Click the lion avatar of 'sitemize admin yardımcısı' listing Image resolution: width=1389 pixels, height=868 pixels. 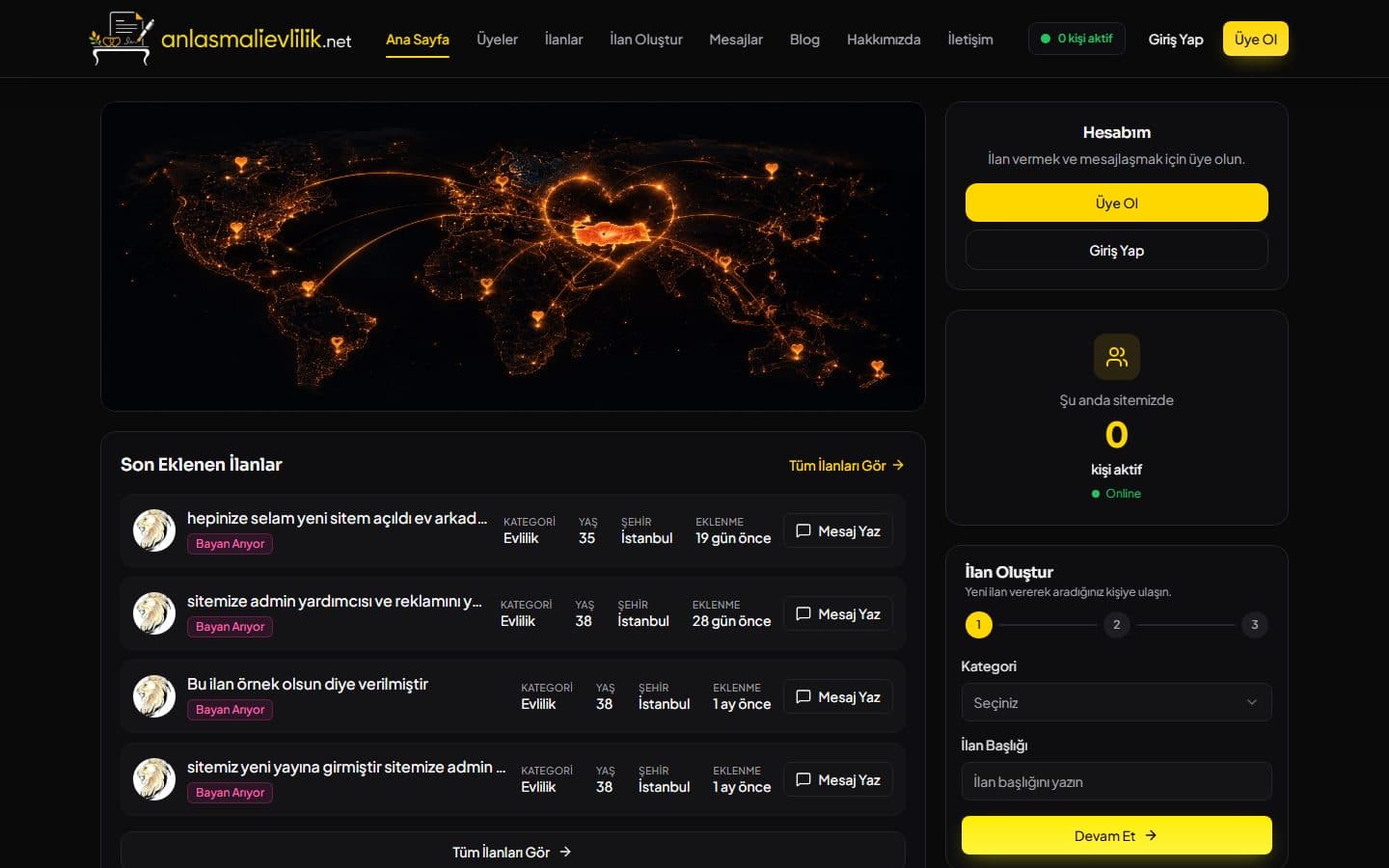tap(154, 613)
